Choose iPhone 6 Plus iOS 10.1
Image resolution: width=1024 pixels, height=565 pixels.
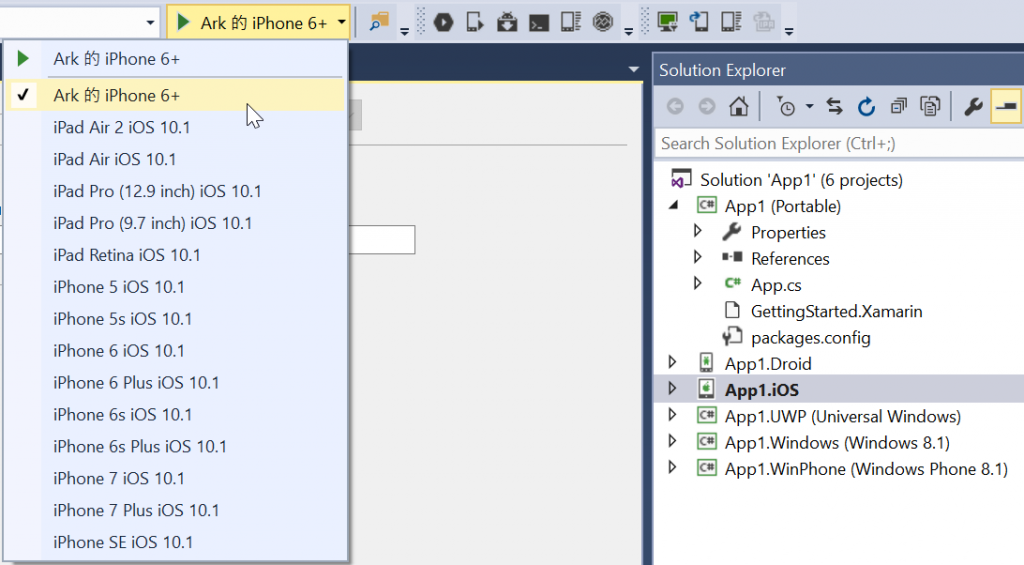(x=176, y=383)
